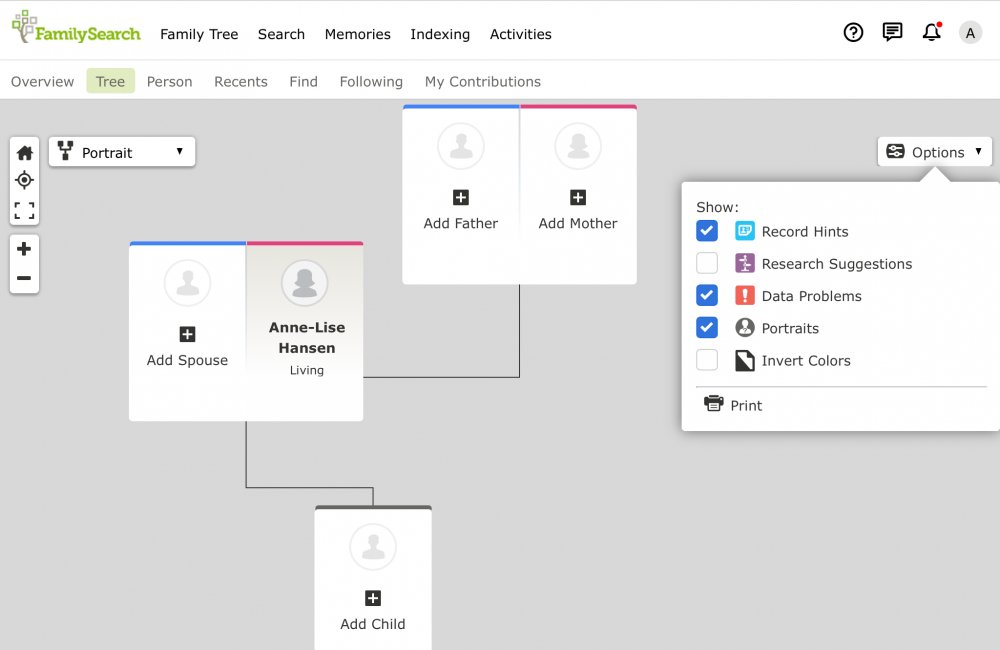Click Add Father in the tree
1000x650 pixels.
coord(461,208)
